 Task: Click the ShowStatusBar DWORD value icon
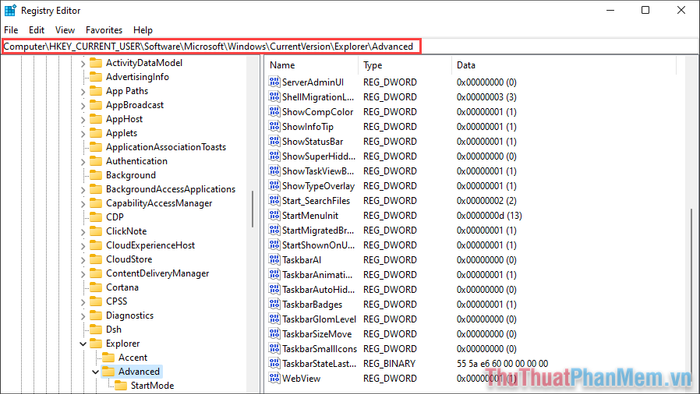(274, 141)
